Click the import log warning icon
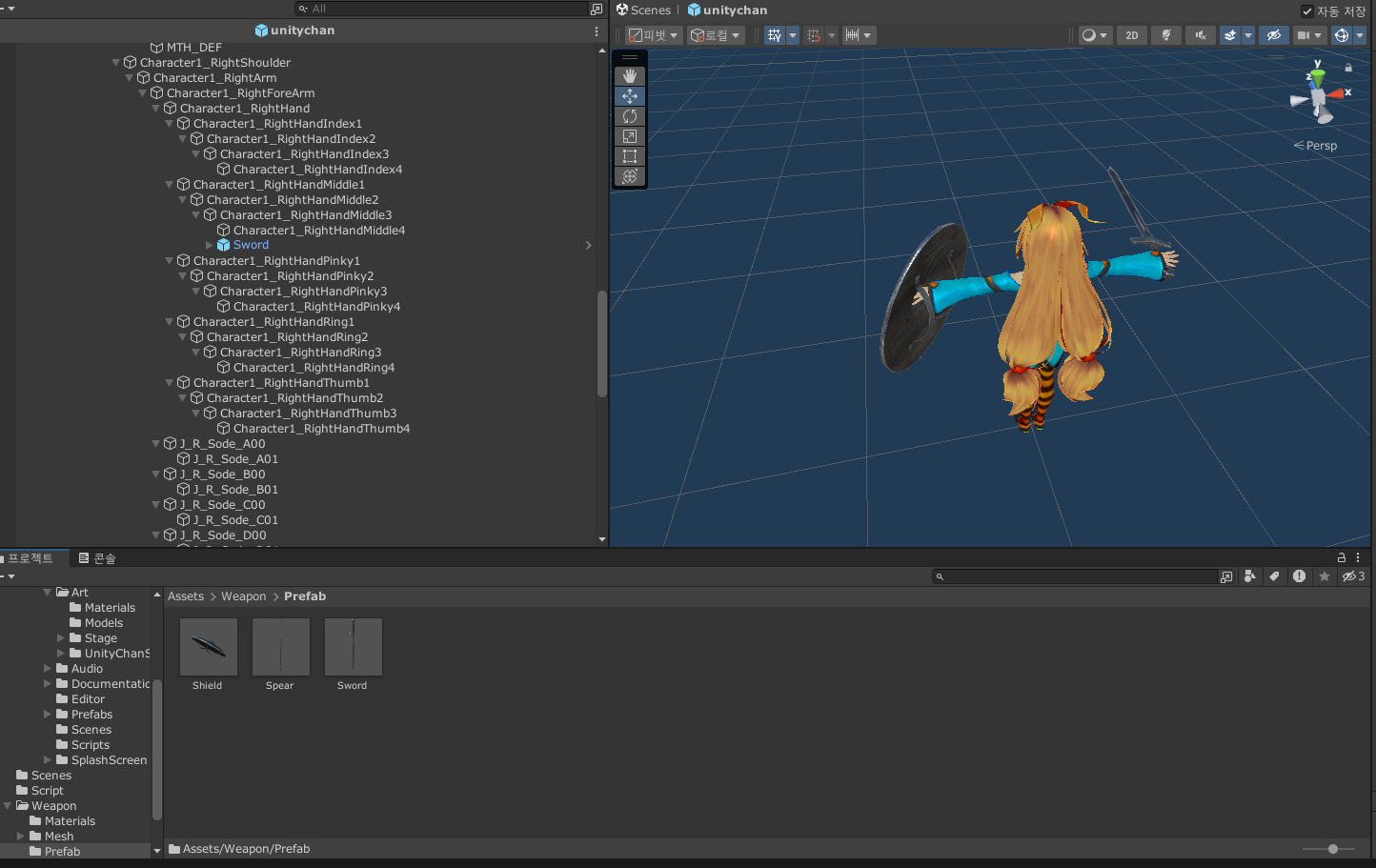The width and height of the screenshot is (1376, 868). point(1299,576)
